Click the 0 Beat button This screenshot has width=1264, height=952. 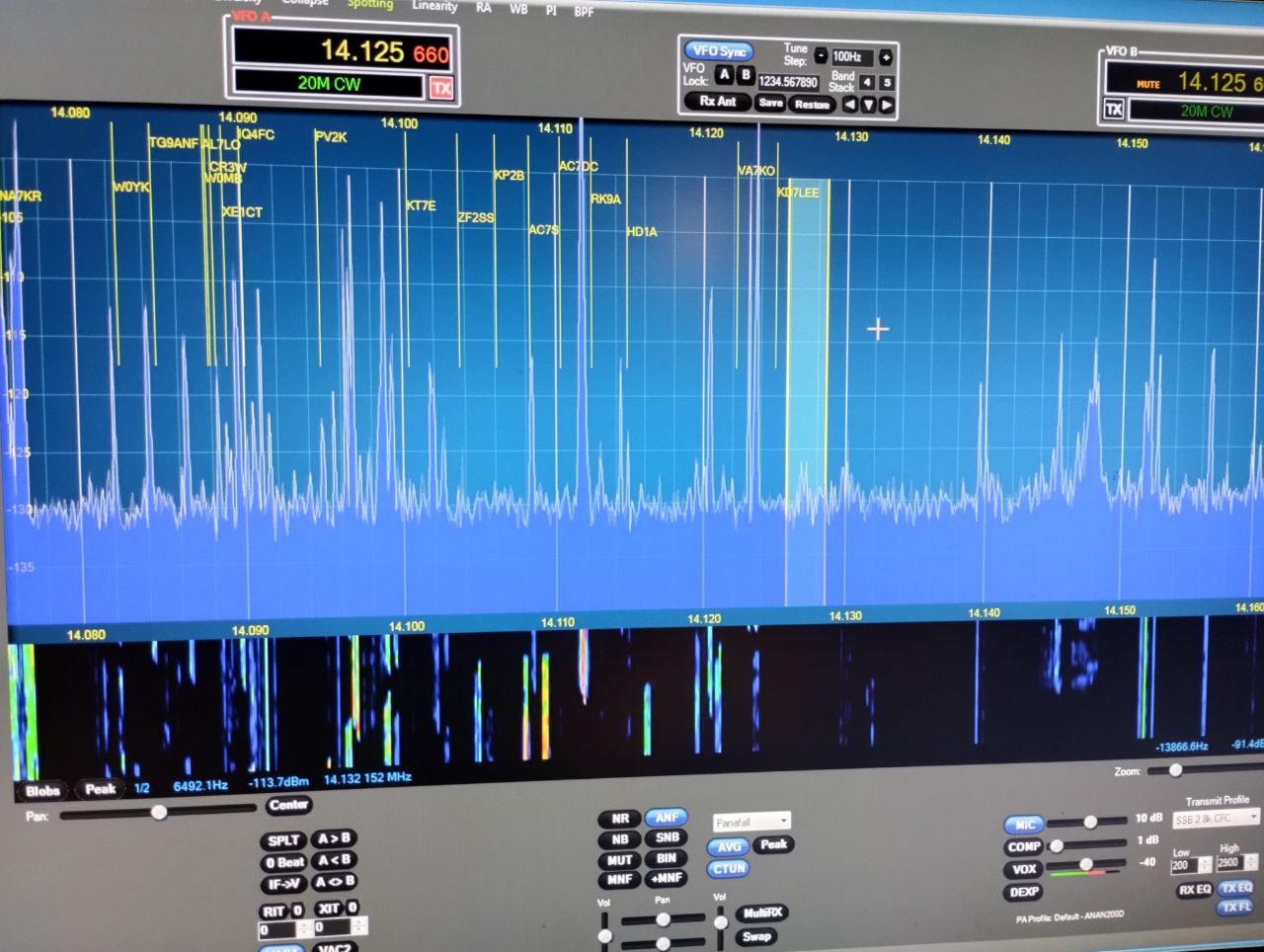coord(283,863)
